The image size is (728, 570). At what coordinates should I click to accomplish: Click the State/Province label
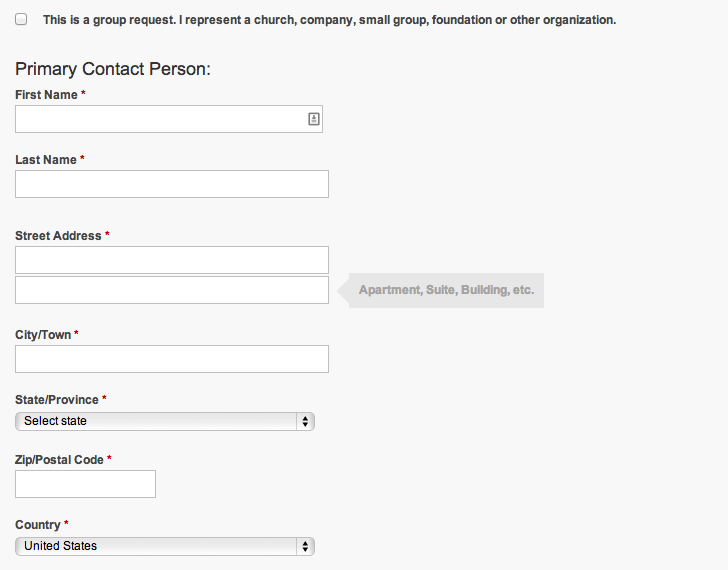pos(57,400)
